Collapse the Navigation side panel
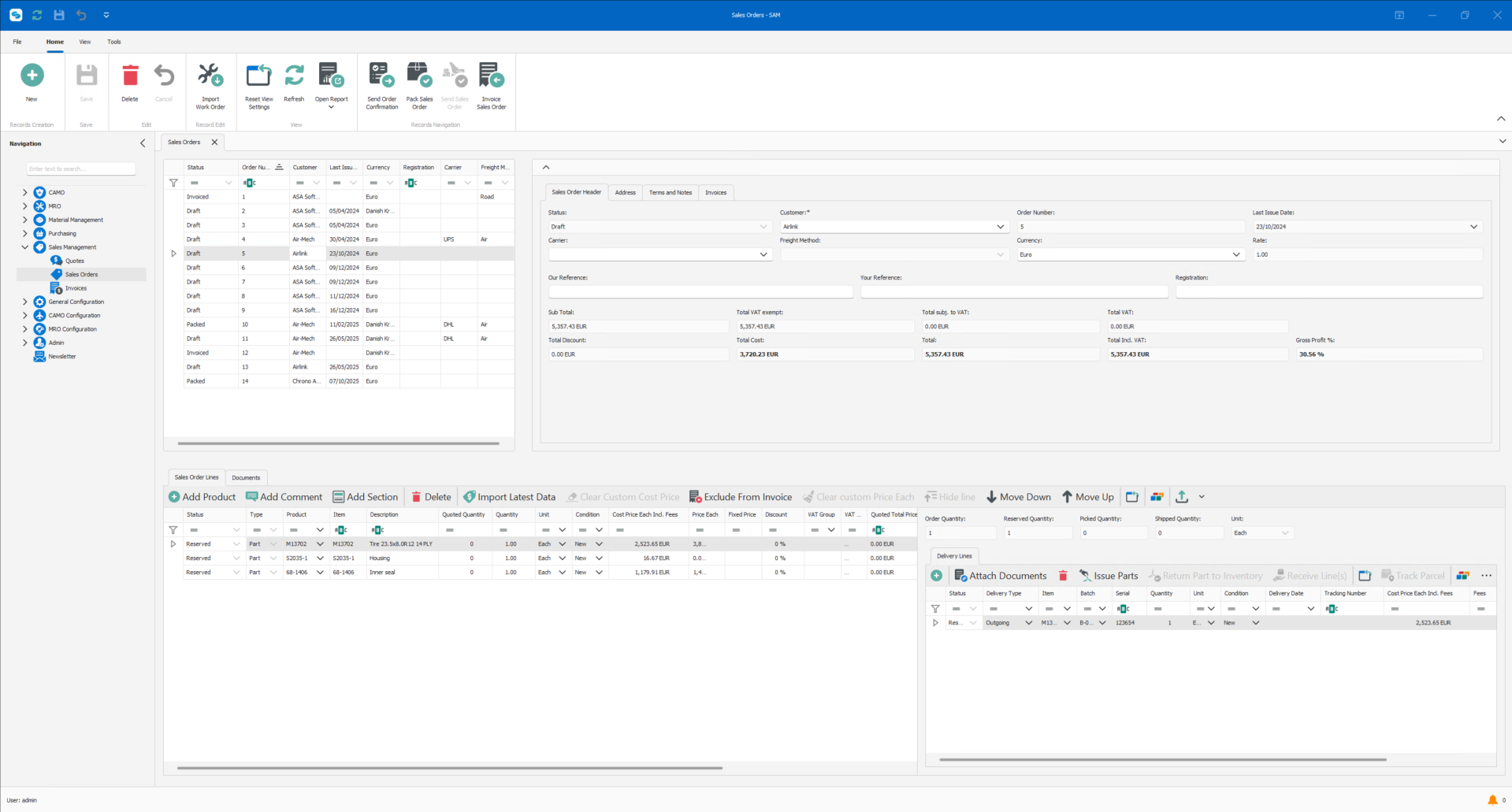The width and height of the screenshot is (1512, 812). [x=143, y=143]
